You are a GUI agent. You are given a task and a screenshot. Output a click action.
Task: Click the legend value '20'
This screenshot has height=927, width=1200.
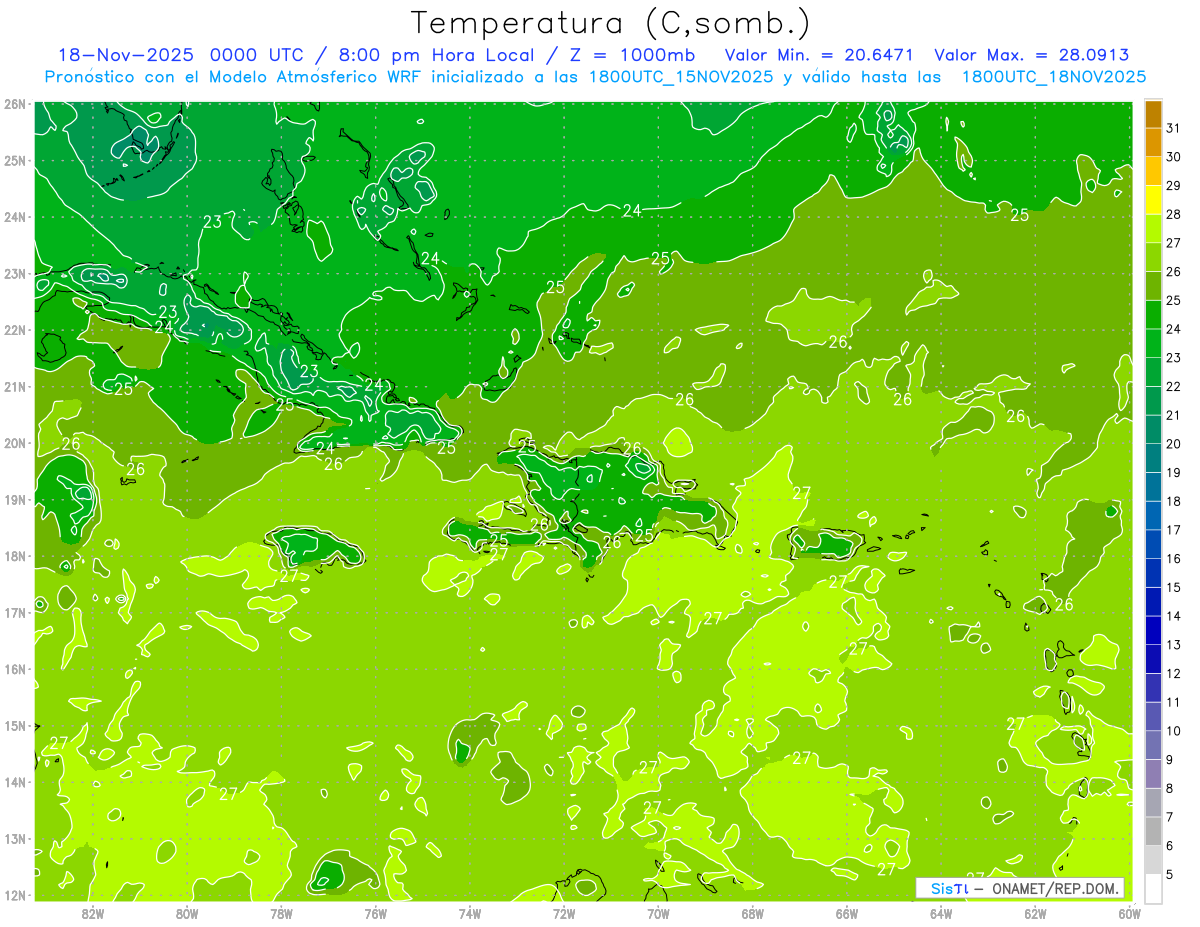click(x=1173, y=444)
